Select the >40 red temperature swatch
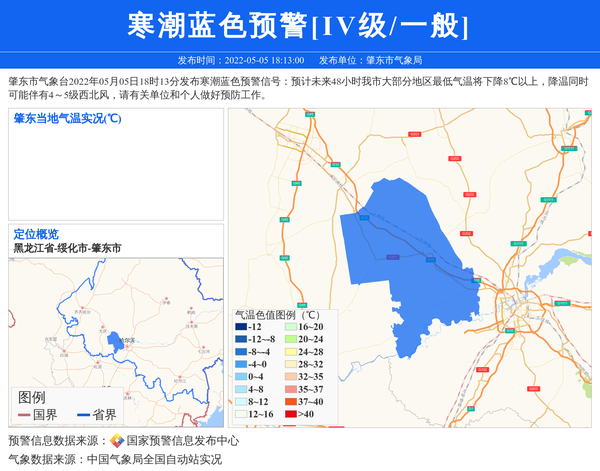Screen dimensions: 600x471 coord(289,414)
